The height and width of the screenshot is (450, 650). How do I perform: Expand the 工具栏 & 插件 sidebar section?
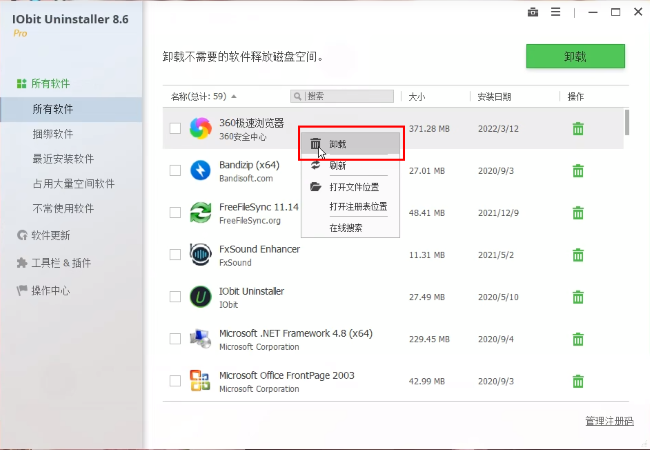coord(53,263)
